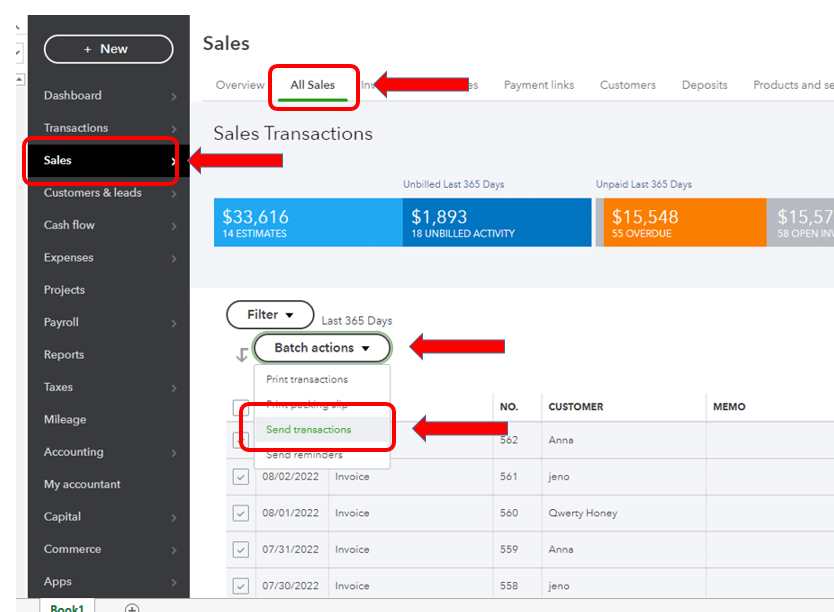Select the Book1 sheet tab
Viewport: 834px width, 612px height.
(x=68, y=606)
